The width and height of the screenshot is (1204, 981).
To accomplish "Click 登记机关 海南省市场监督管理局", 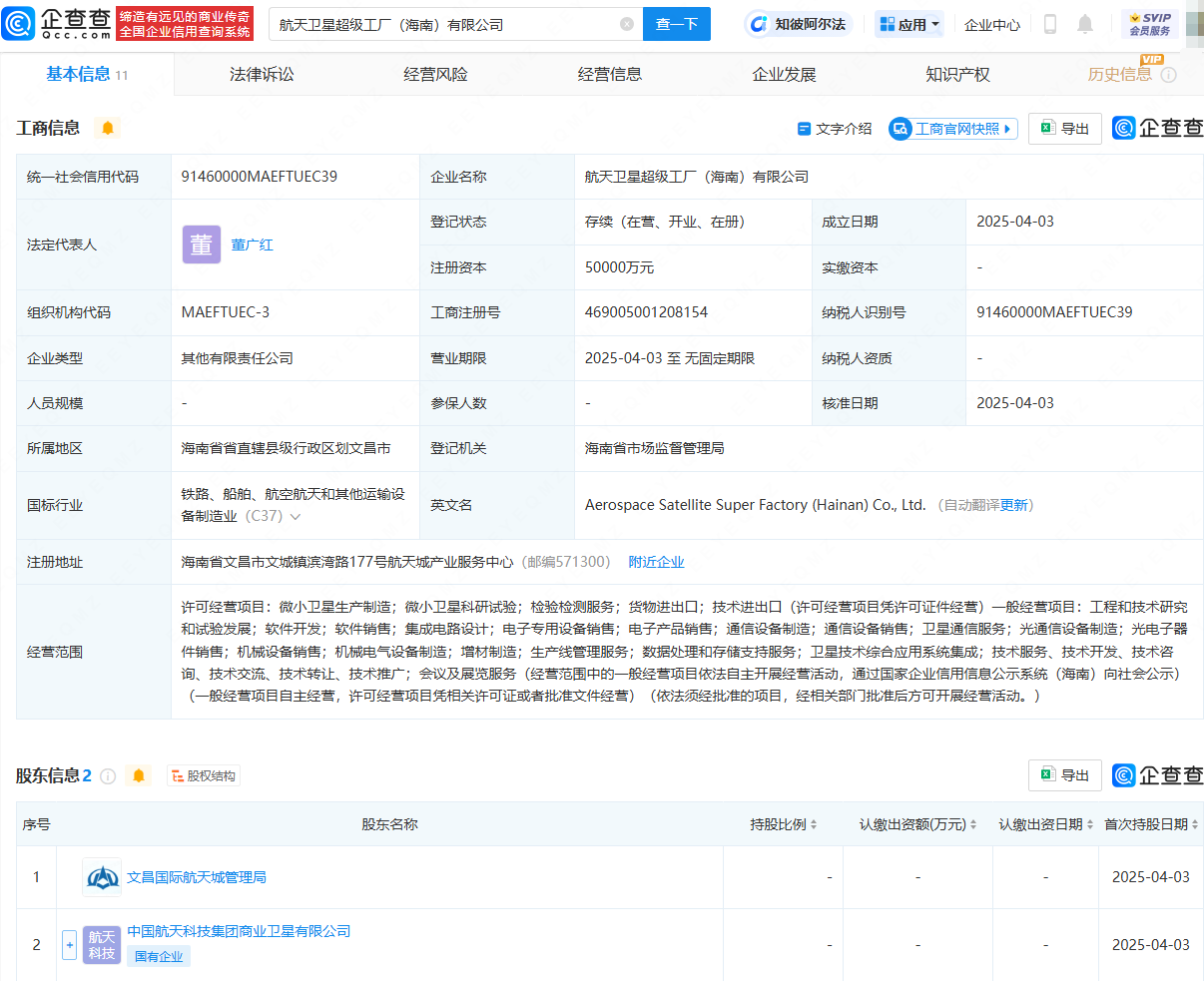I will tap(655, 448).
